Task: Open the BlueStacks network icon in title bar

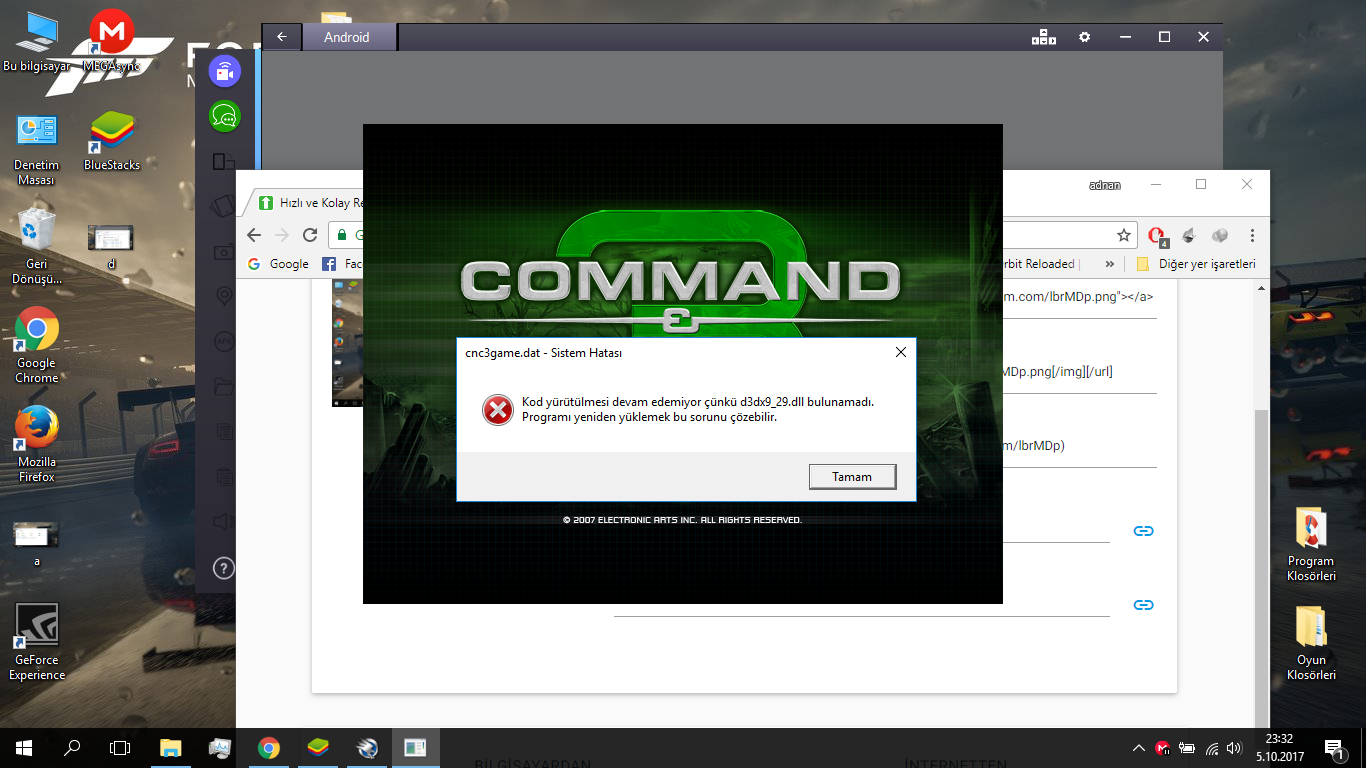Action: tap(1044, 37)
